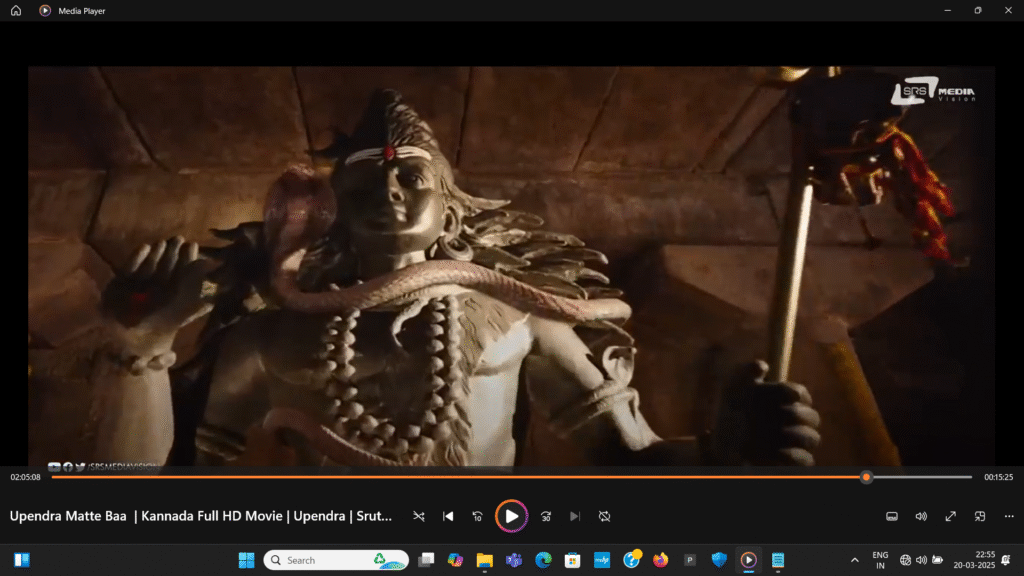Open the system tray volume icon

point(921,560)
